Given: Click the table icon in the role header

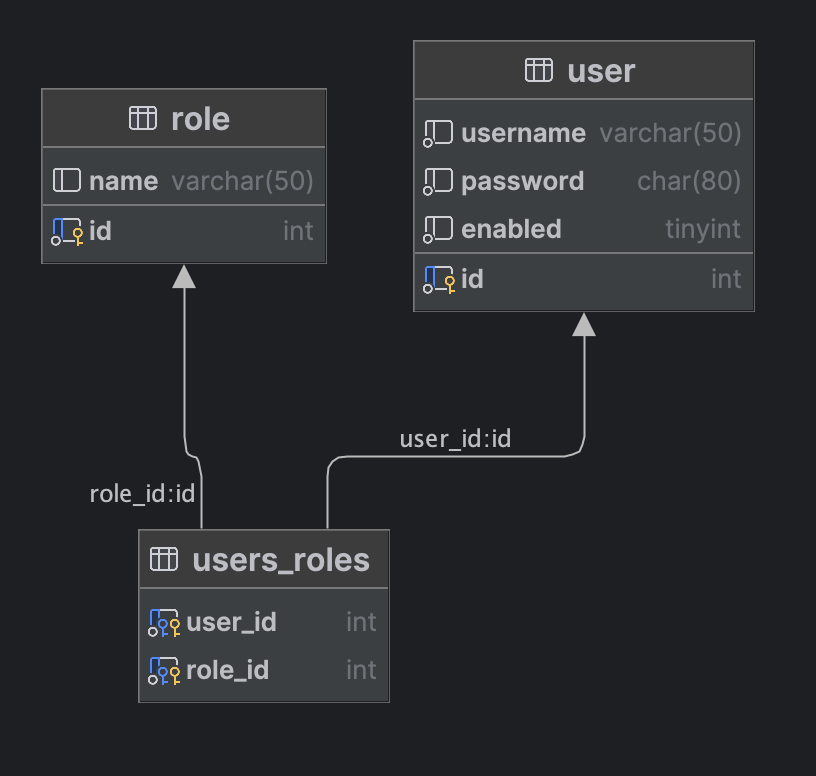Looking at the screenshot, I should [x=143, y=118].
